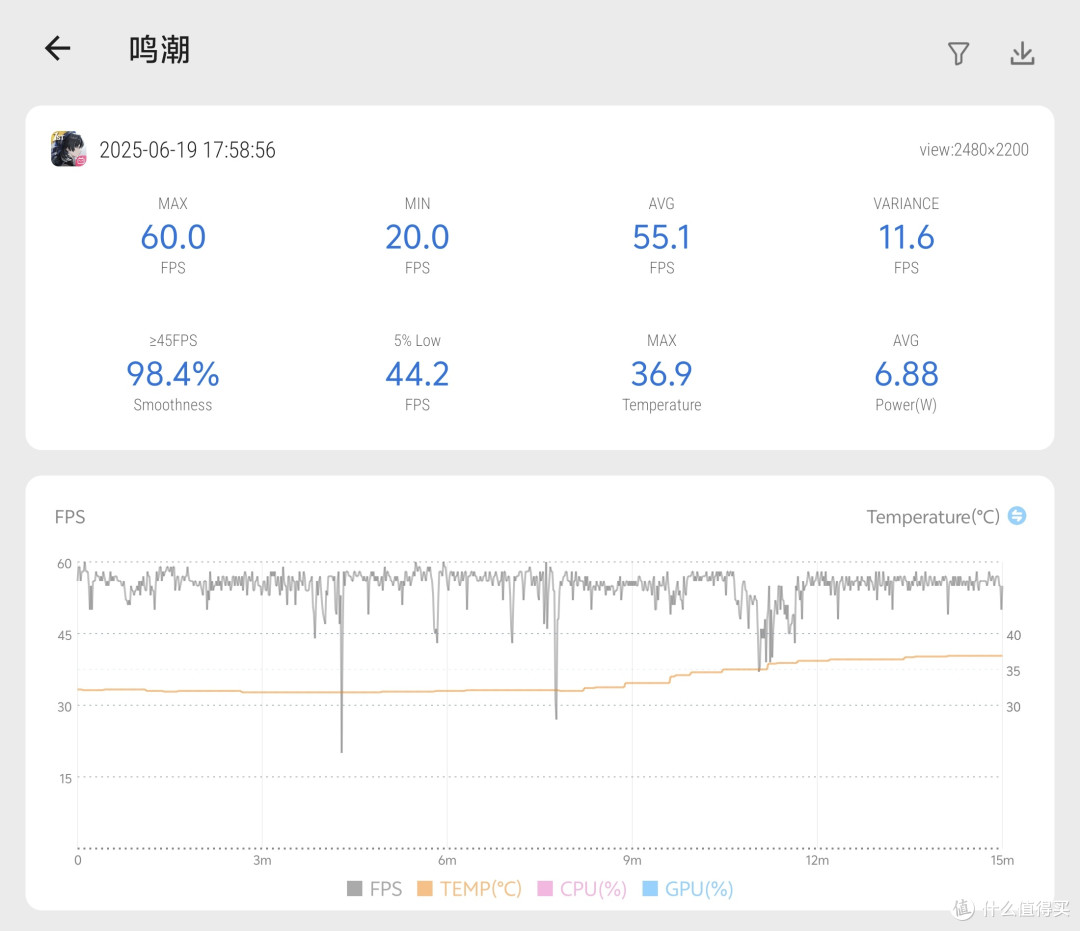Image resolution: width=1080 pixels, height=931 pixels.
Task: Click the max temperature value 36.9
Action: point(661,374)
